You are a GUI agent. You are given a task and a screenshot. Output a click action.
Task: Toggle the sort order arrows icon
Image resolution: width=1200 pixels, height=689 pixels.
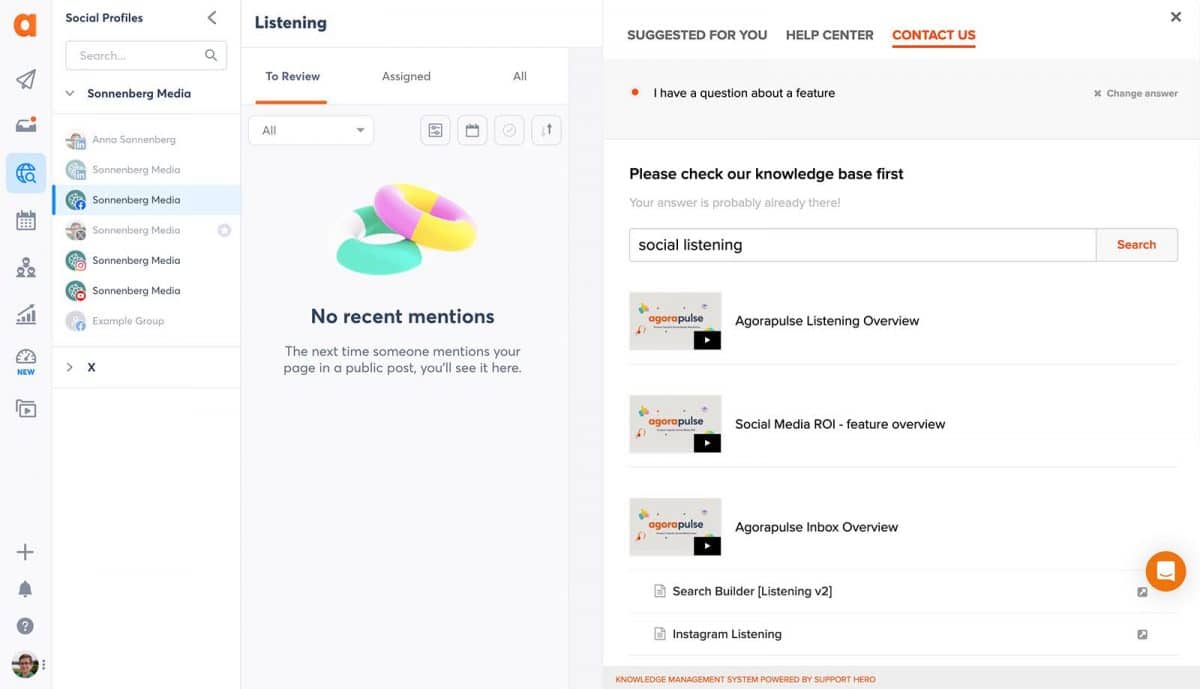tap(546, 130)
